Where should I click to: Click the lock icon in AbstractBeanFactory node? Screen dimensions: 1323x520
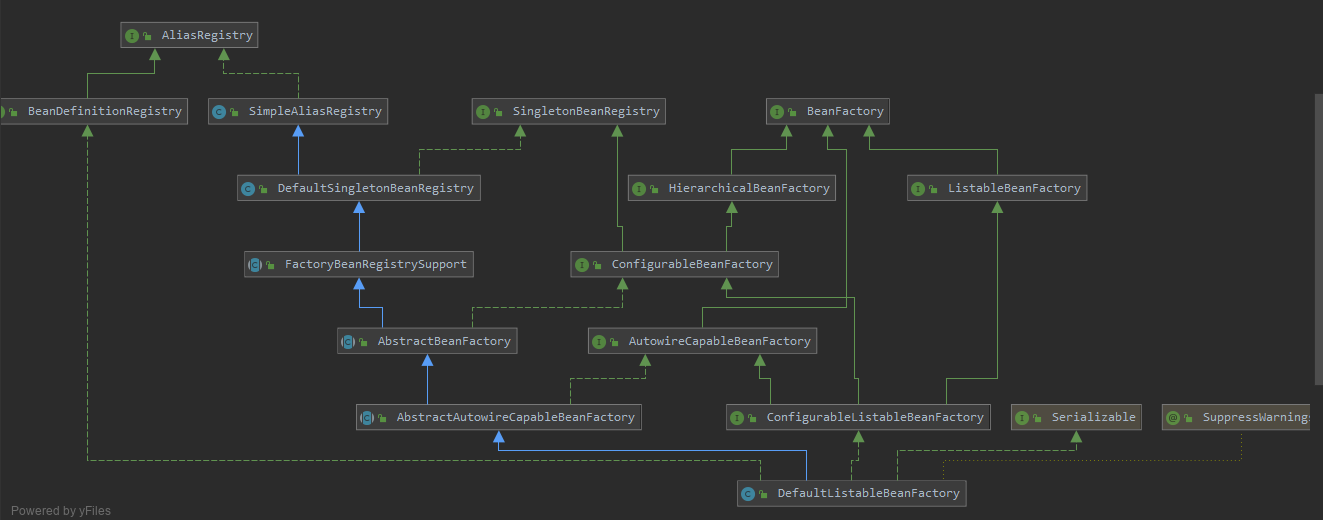tap(363, 342)
